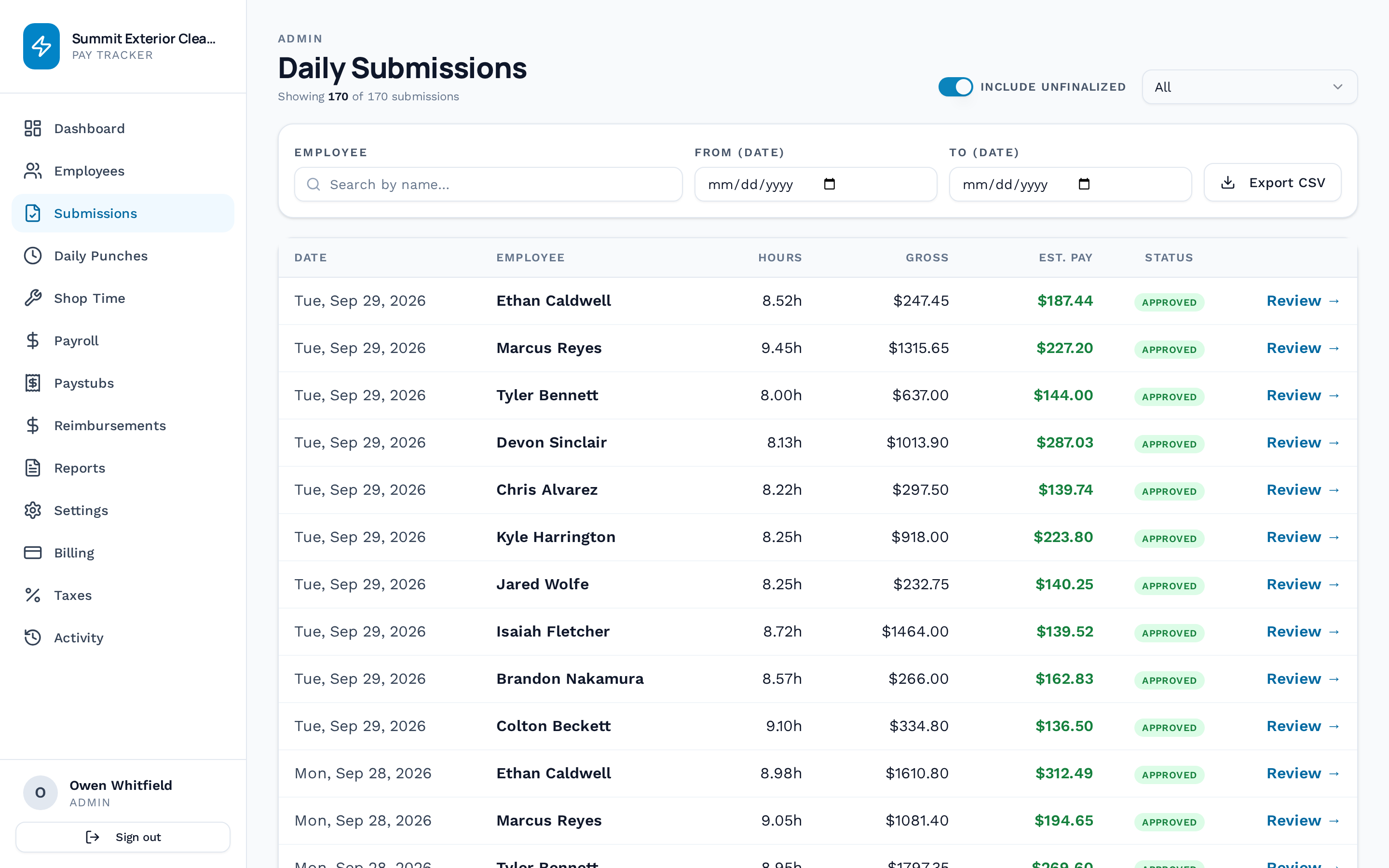1389x868 pixels.
Task: Open Review for Colton Beckett
Action: coord(1303,726)
